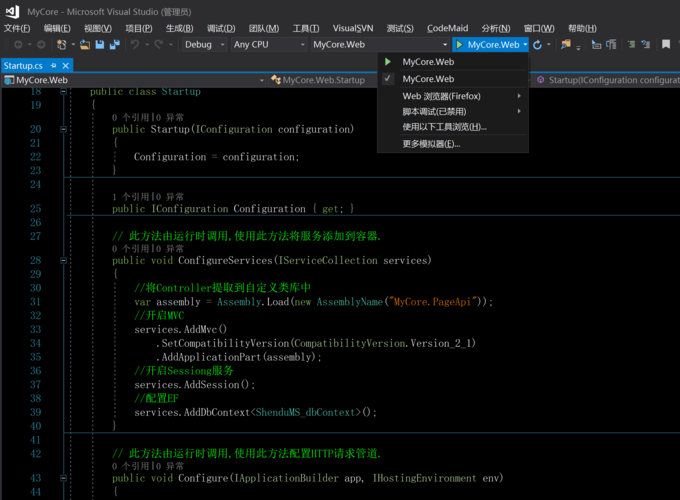Viewport: 680px width, 500px height.
Task: Expand the 脚本调试(已禁用) submenu
Action: 453,112
